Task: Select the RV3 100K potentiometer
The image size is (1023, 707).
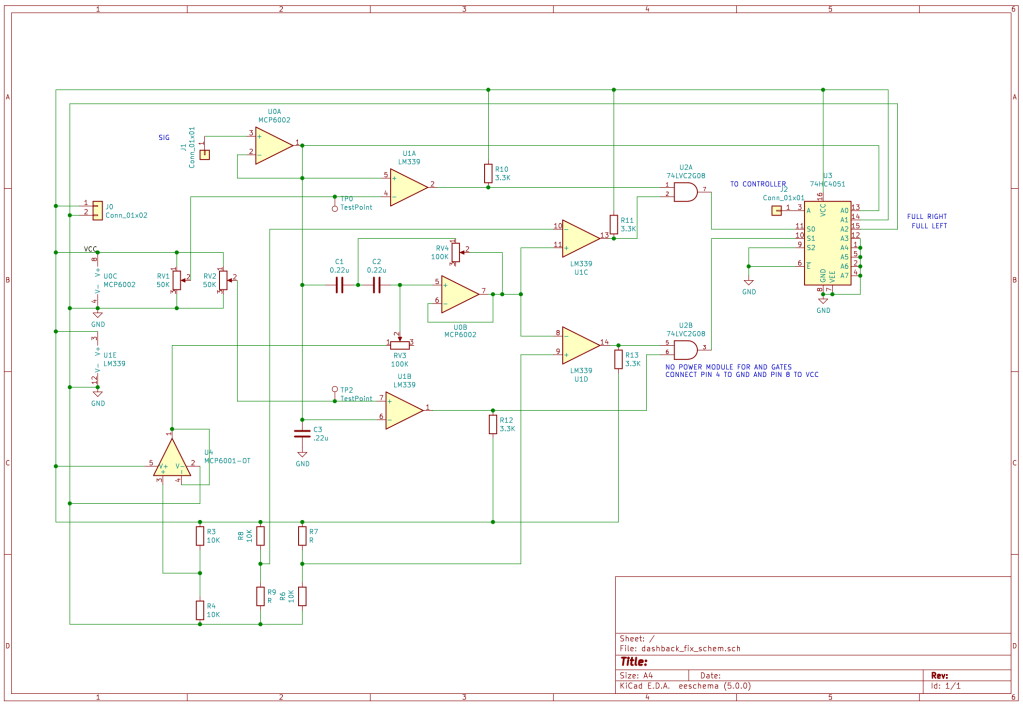Action: (x=399, y=343)
